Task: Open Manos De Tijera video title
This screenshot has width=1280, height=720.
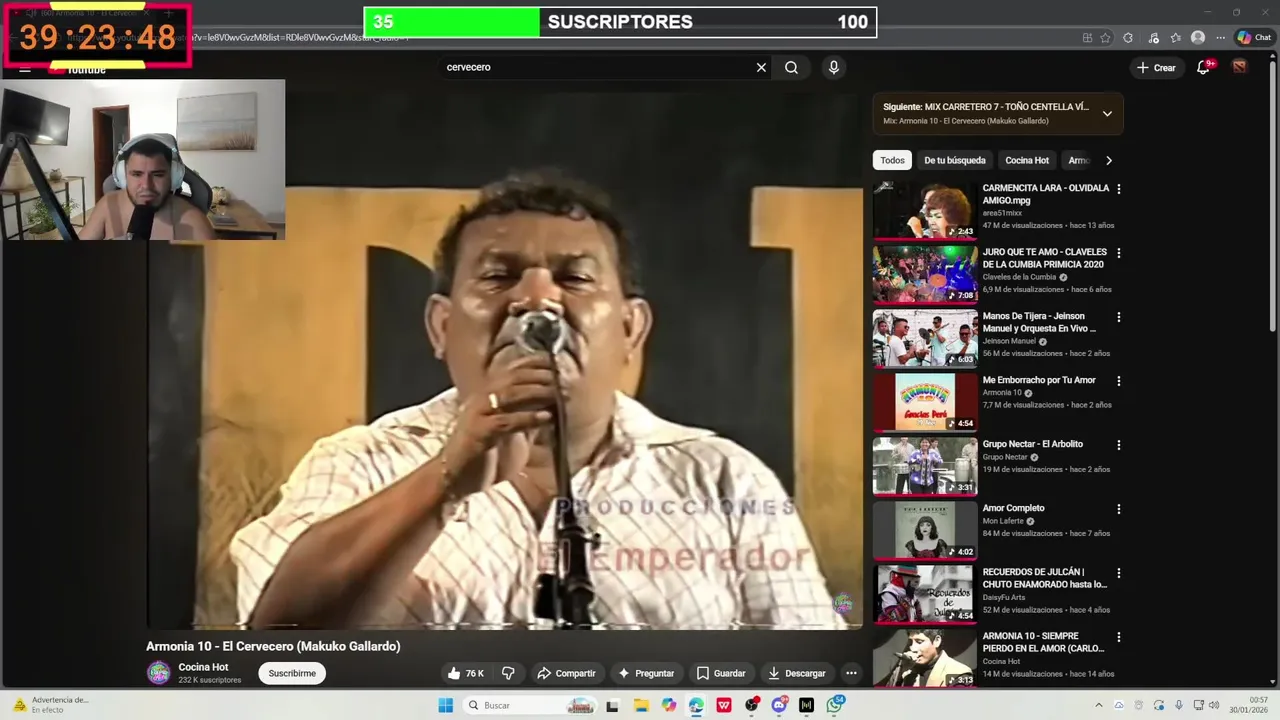Action: click(1039, 322)
